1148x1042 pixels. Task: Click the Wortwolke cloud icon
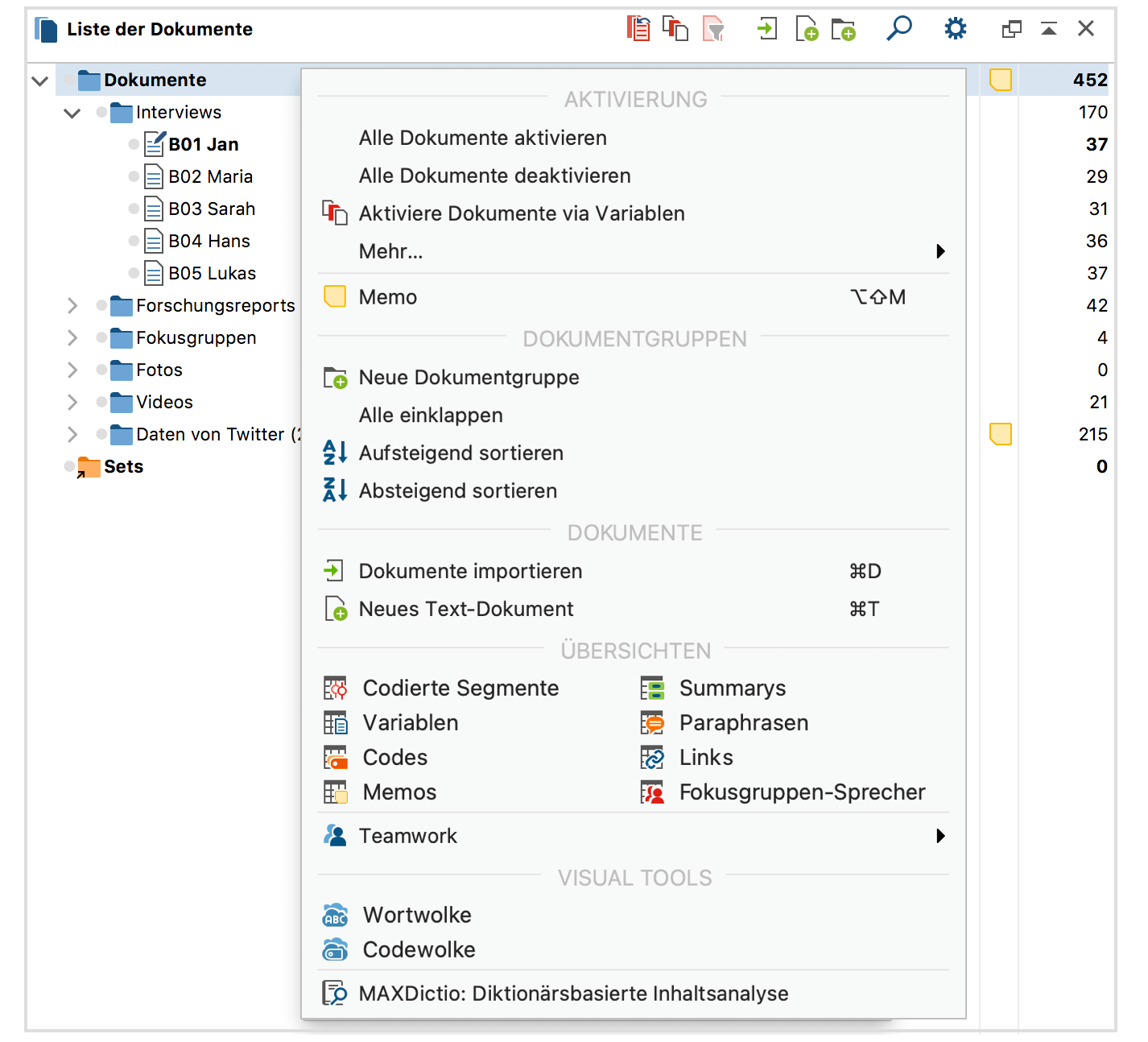335,916
